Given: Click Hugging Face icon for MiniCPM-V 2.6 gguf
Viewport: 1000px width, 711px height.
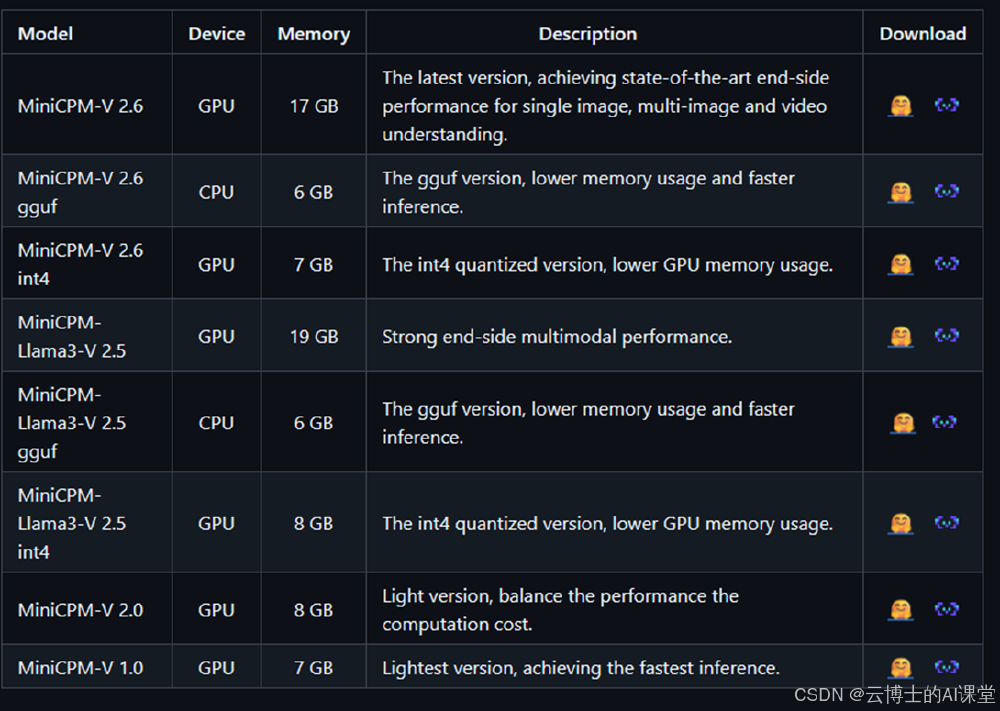Looking at the screenshot, I should (901, 192).
